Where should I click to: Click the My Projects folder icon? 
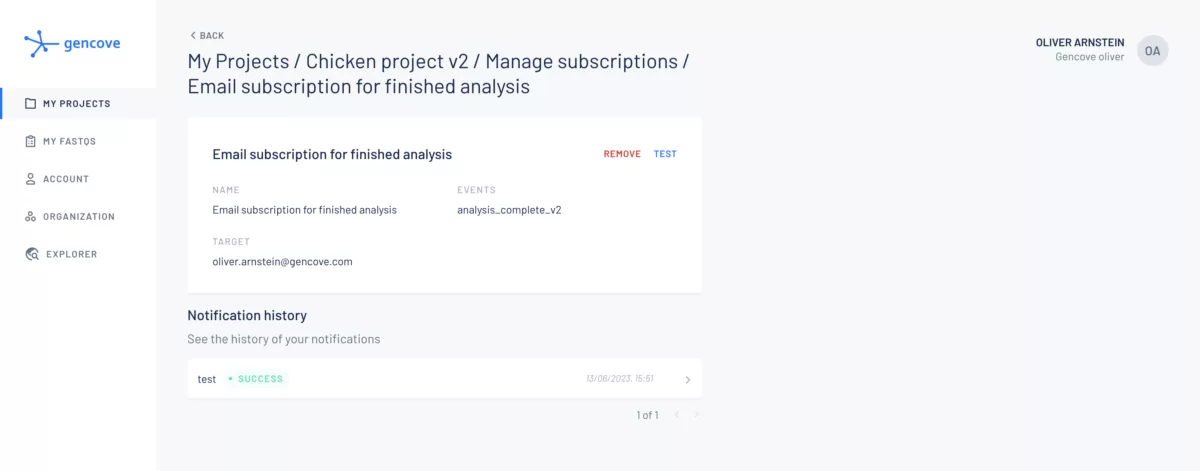(31, 104)
